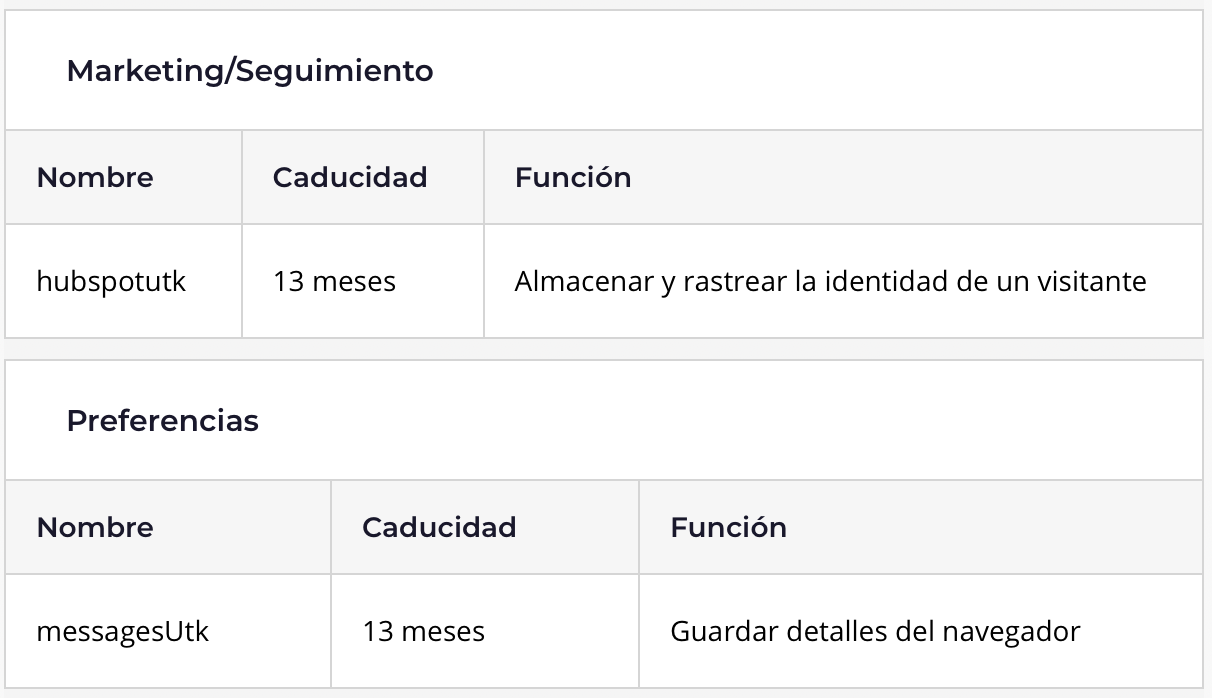The width and height of the screenshot is (1212, 698).
Task: Select the hubspotutk cookie name cell
Action: pyautogui.click(x=111, y=282)
